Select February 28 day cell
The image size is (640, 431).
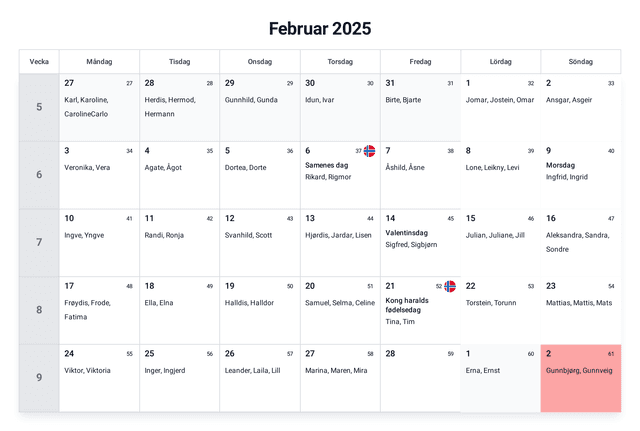point(420,378)
